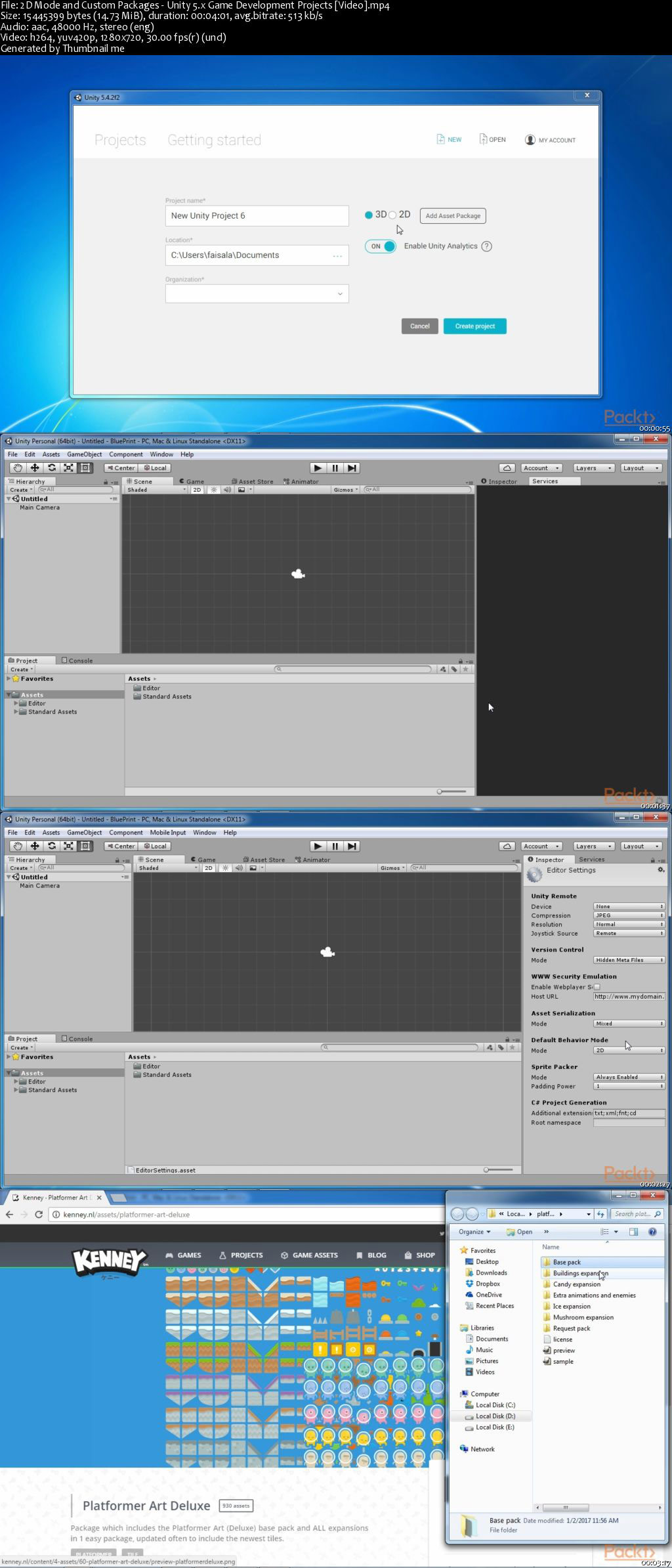Open the Default Behavior Mode dropdown
The width and height of the screenshot is (672, 1568).
tap(629, 1051)
